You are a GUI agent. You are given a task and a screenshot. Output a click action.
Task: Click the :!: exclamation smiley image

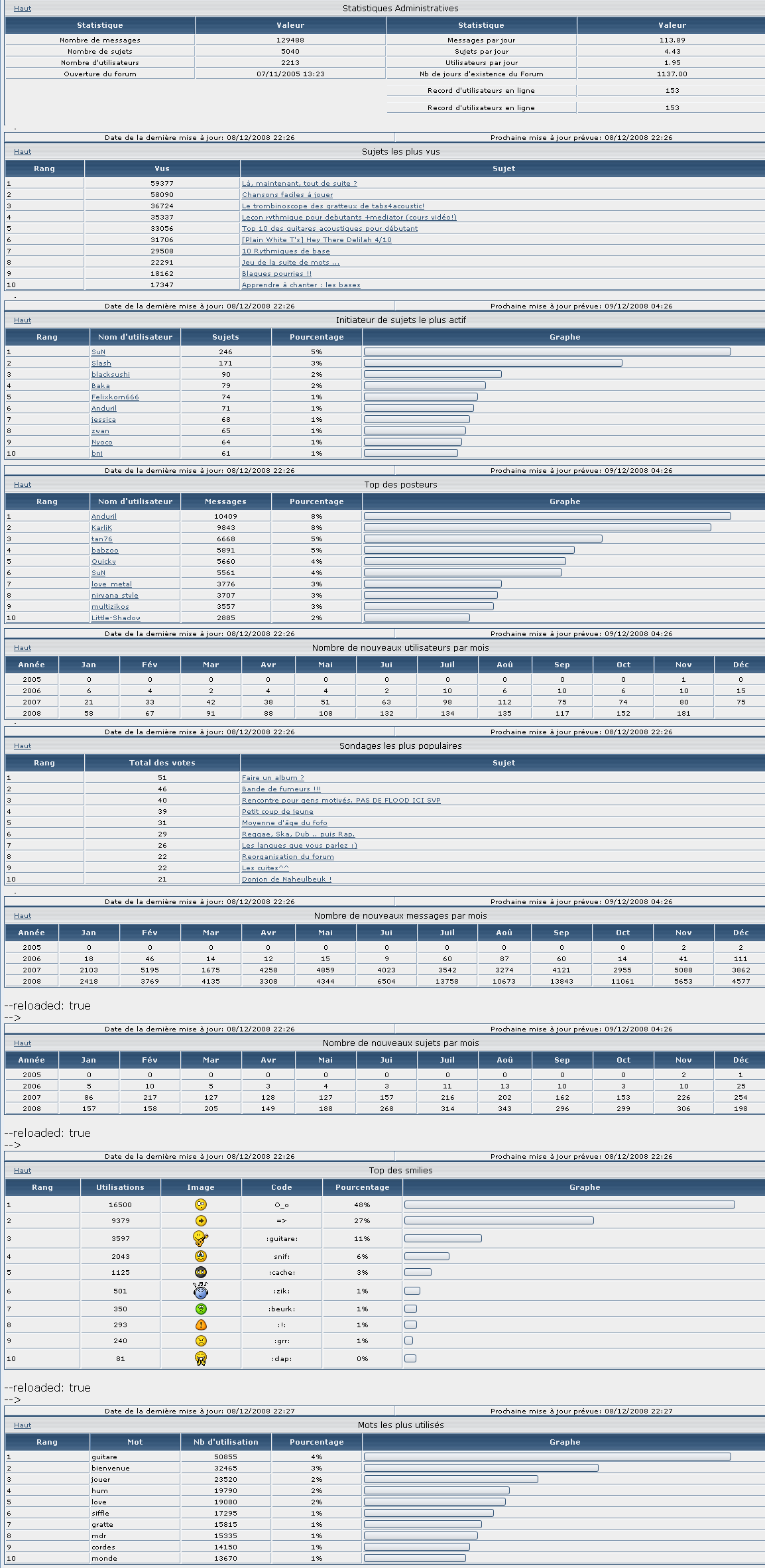click(x=201, y=1324)
